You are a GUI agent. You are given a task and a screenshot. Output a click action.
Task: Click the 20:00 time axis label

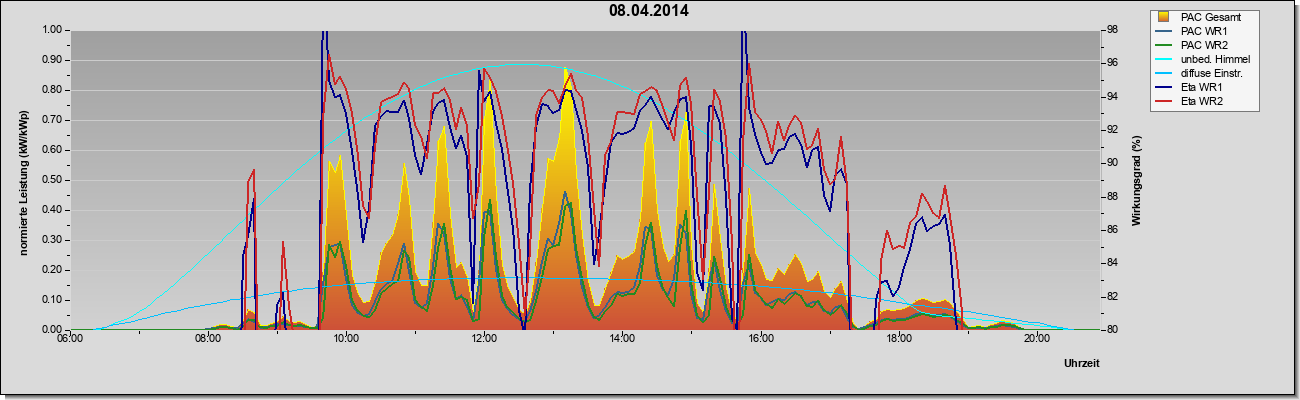coord(1037,338)
